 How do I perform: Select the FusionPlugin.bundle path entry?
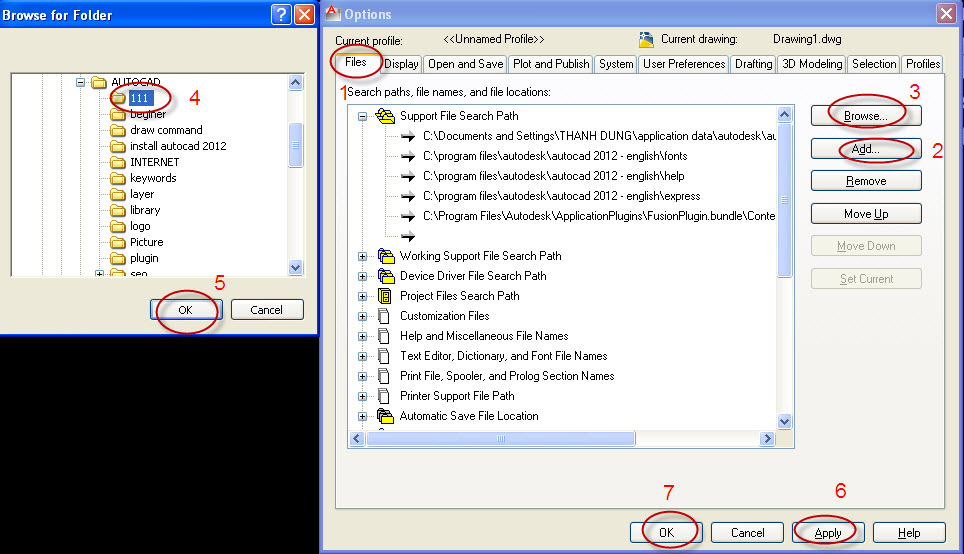pos(599,216)
